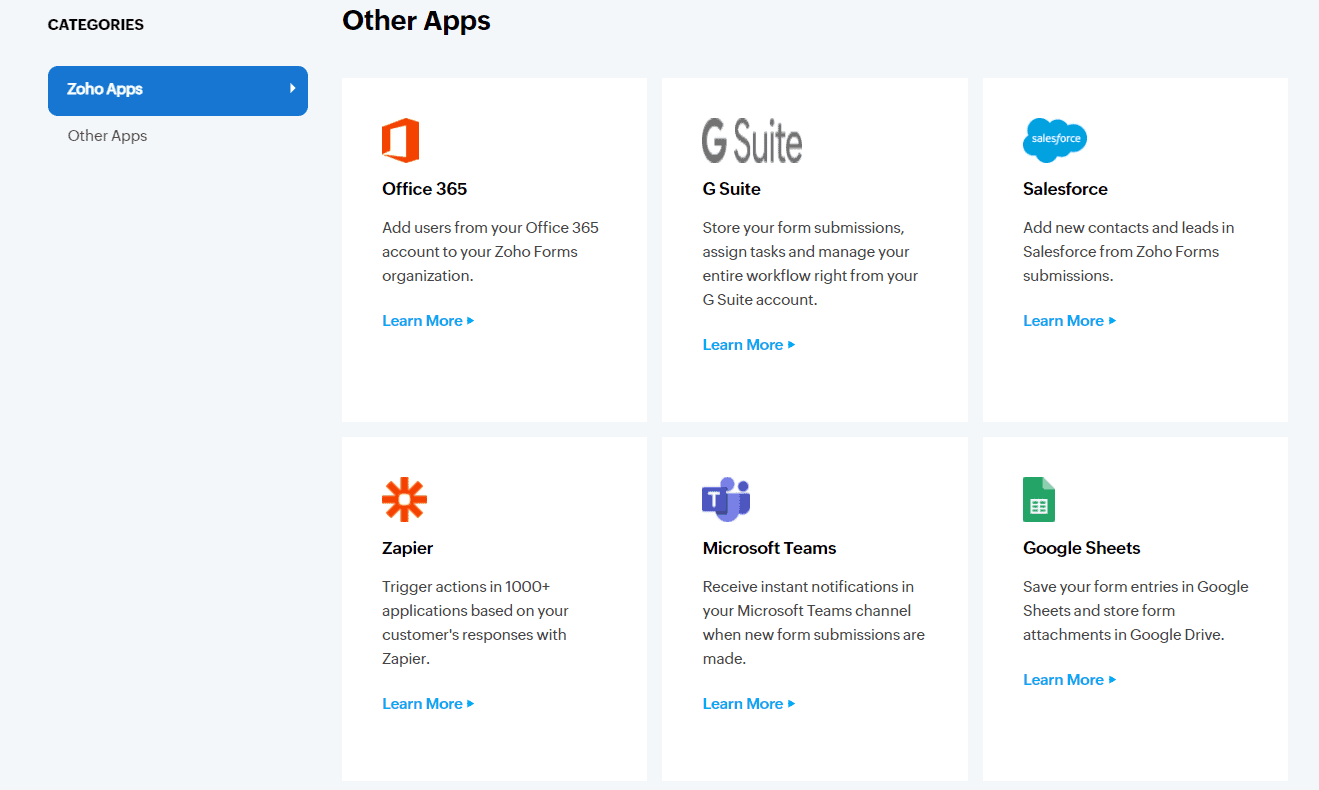This screenshot has width=1319, height=790.
Task: Click the 'Add users from your Office 365' description
Action: point(490,252)
